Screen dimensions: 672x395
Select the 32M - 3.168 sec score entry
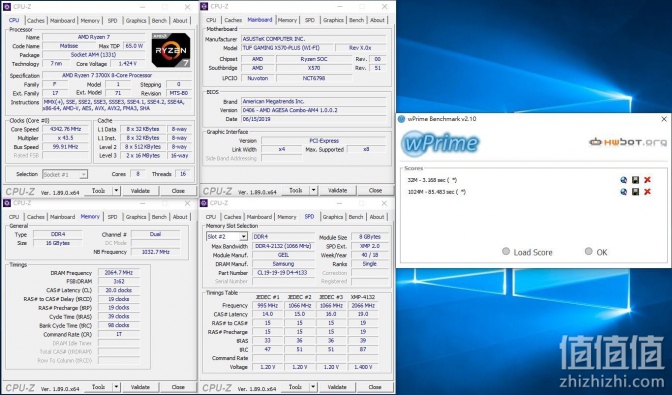(432, 180)
